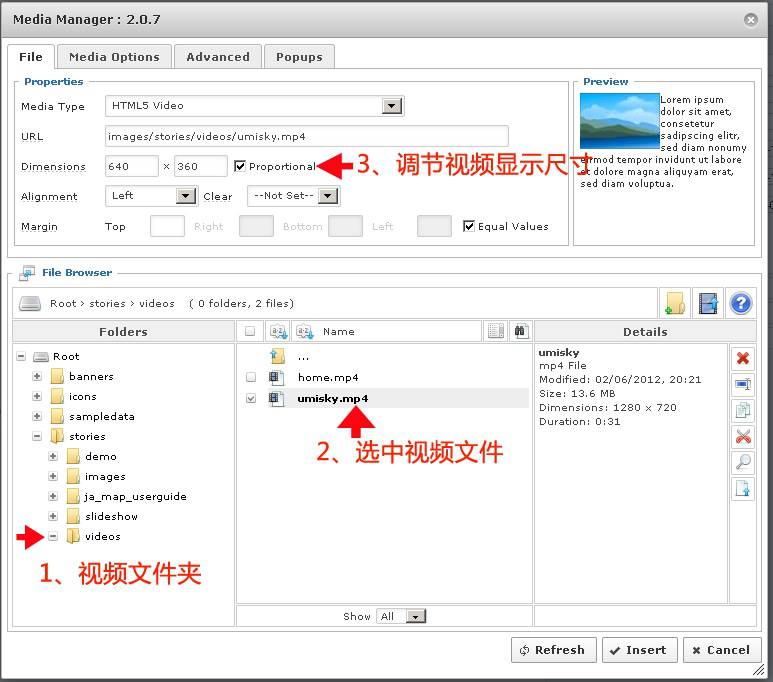Click the Copy file icon
The width and height of the screenshot is (773, 682).
(x=742, y=410)
